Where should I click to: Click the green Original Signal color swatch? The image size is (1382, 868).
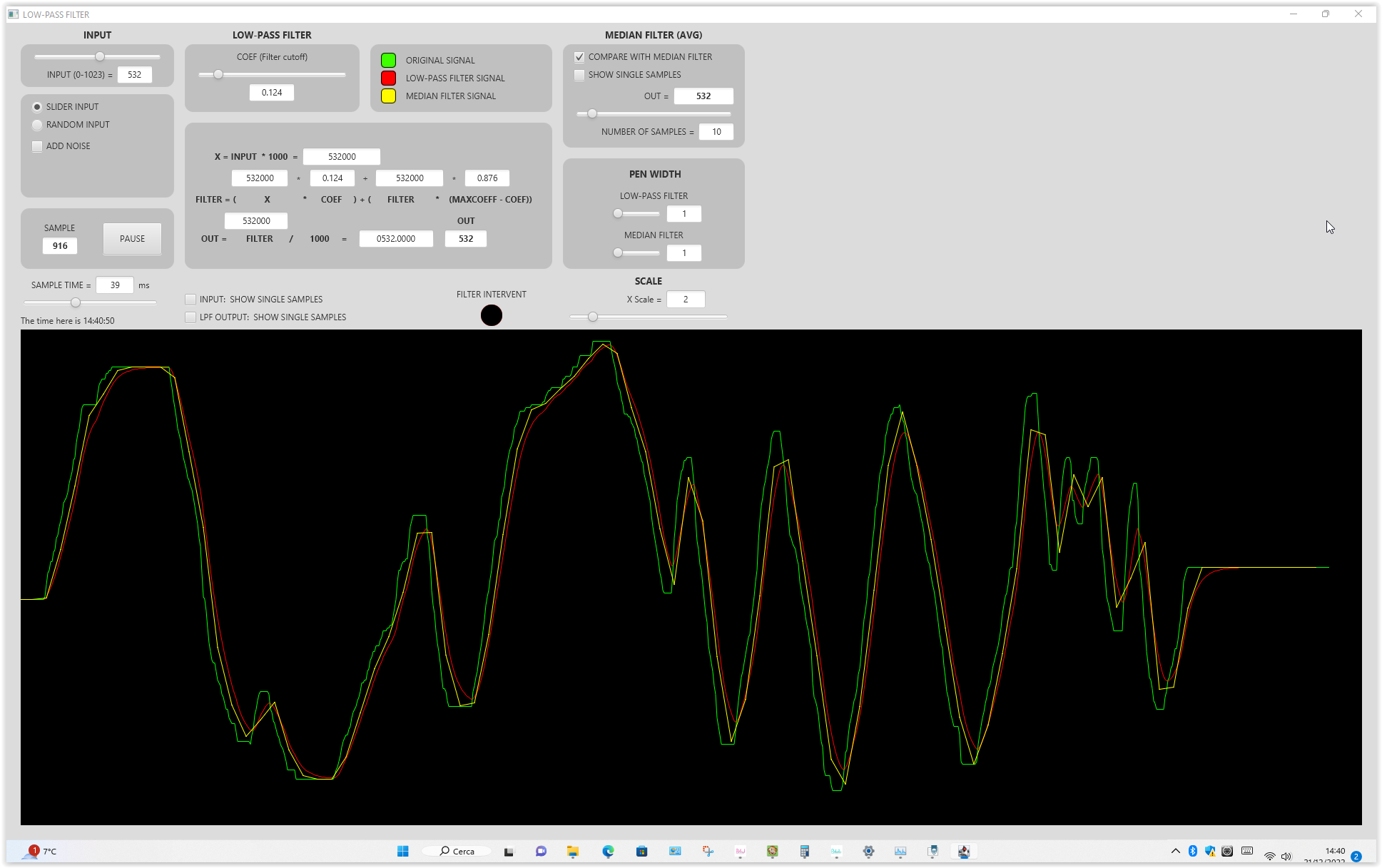pos(388,61)
